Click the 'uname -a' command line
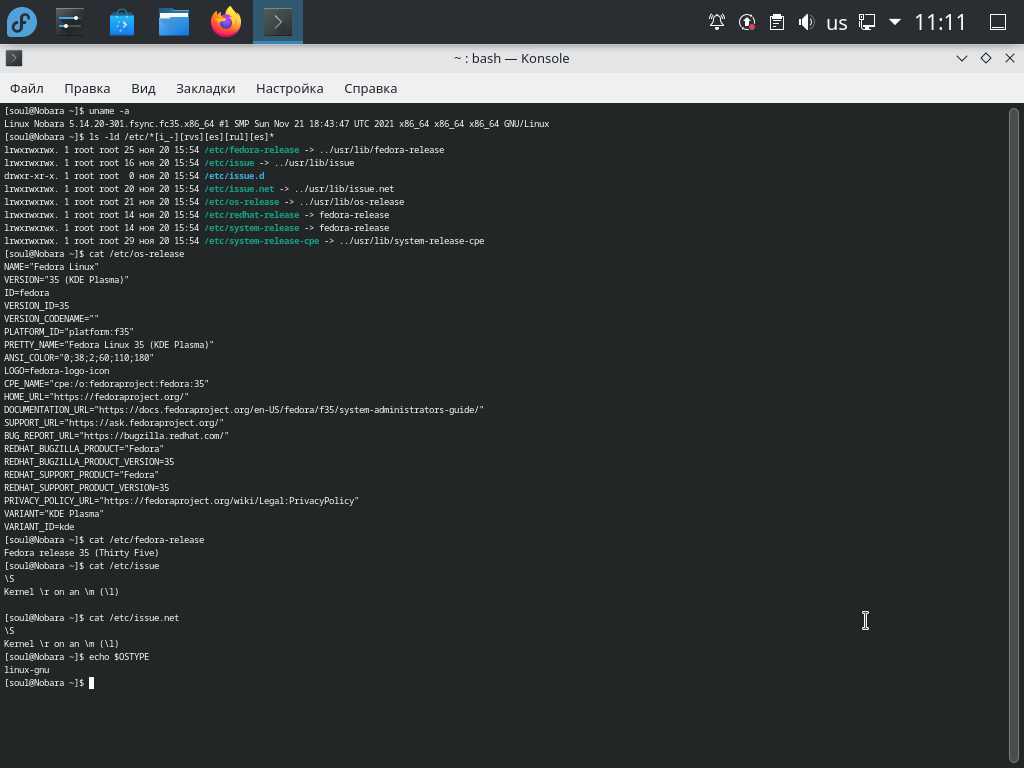 67,111
